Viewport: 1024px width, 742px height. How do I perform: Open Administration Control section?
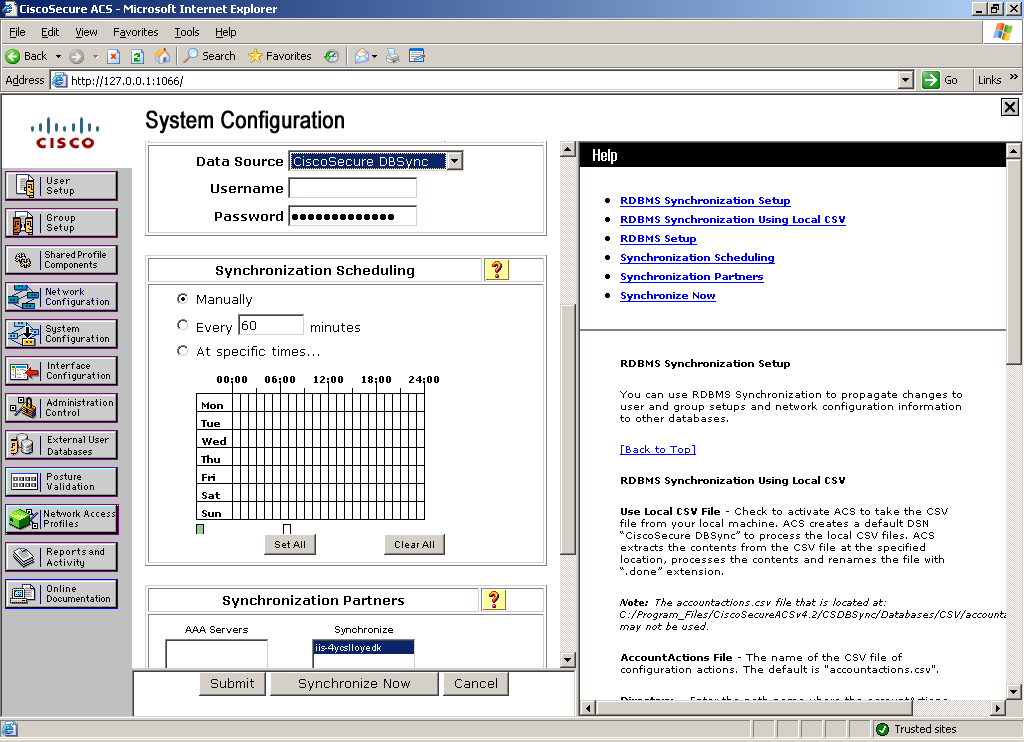(61, 408)
